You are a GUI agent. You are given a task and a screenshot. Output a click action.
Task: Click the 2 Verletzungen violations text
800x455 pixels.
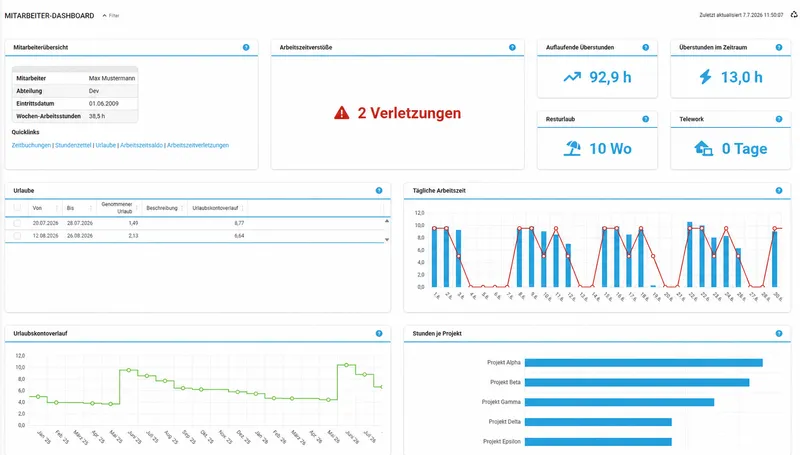coord(409,113)
